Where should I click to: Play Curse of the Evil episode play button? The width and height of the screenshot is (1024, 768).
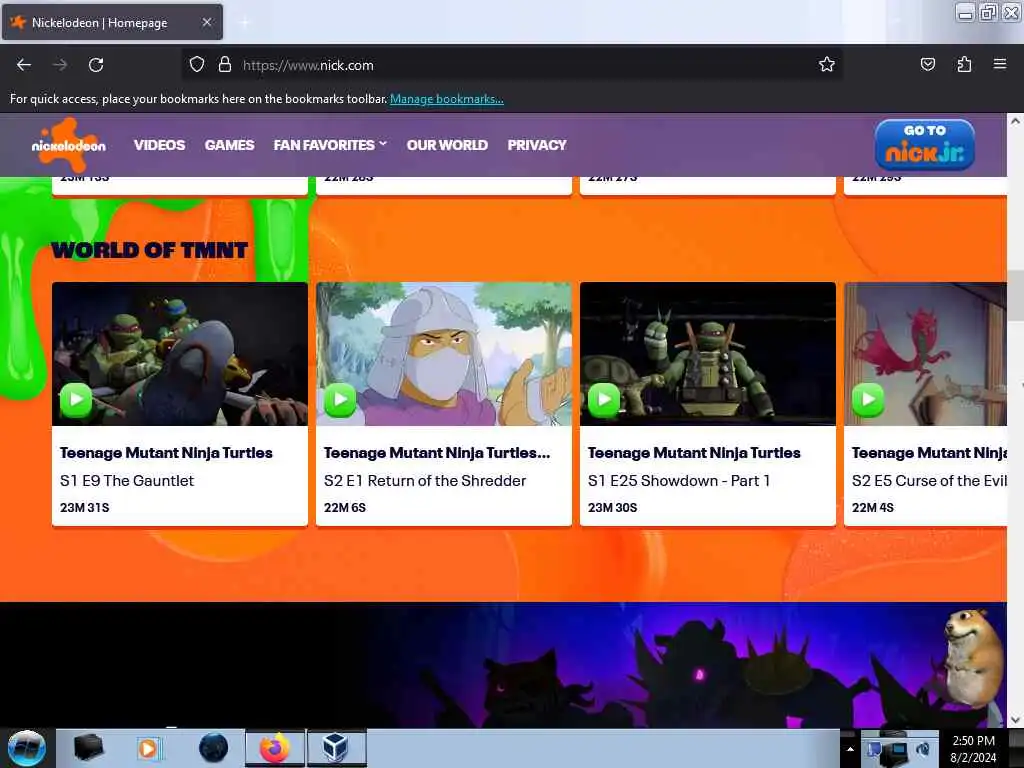[868, 399]
